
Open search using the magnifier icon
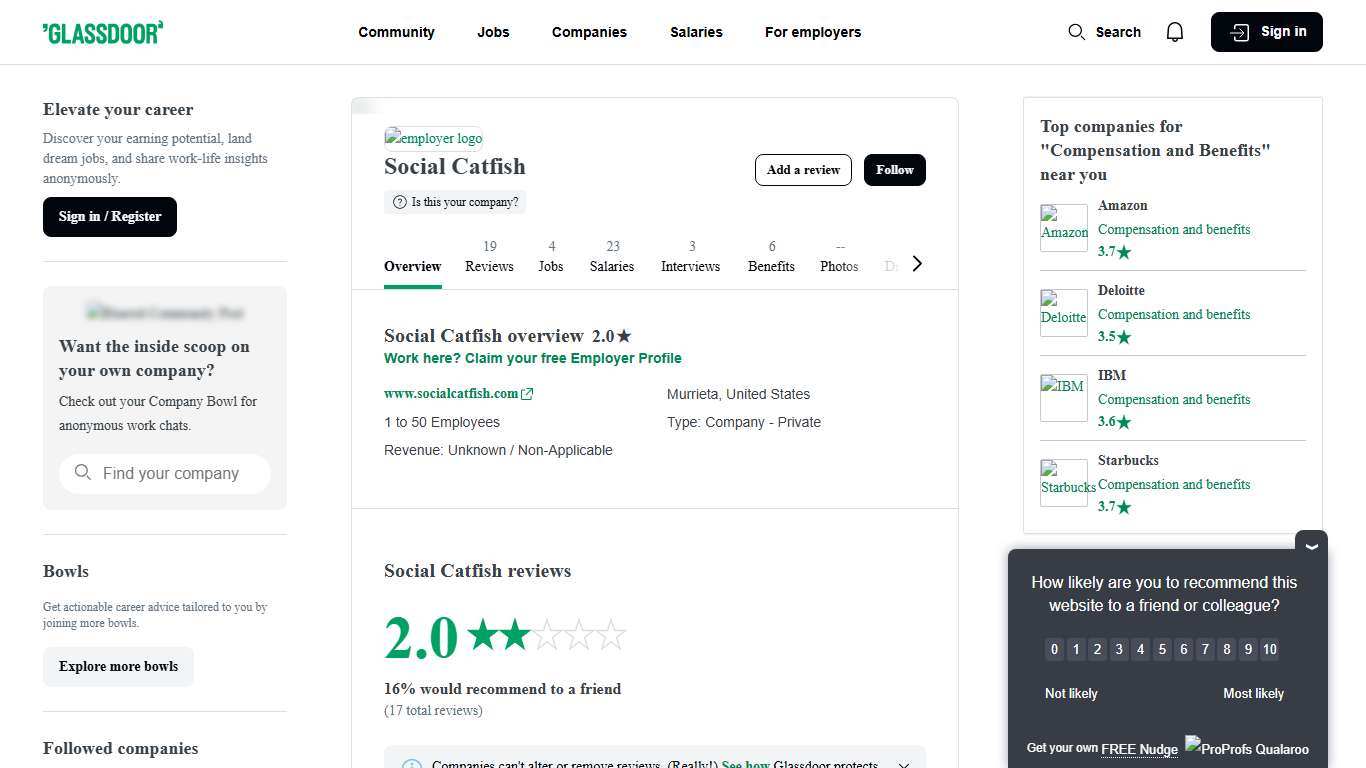pos(1076,31)
